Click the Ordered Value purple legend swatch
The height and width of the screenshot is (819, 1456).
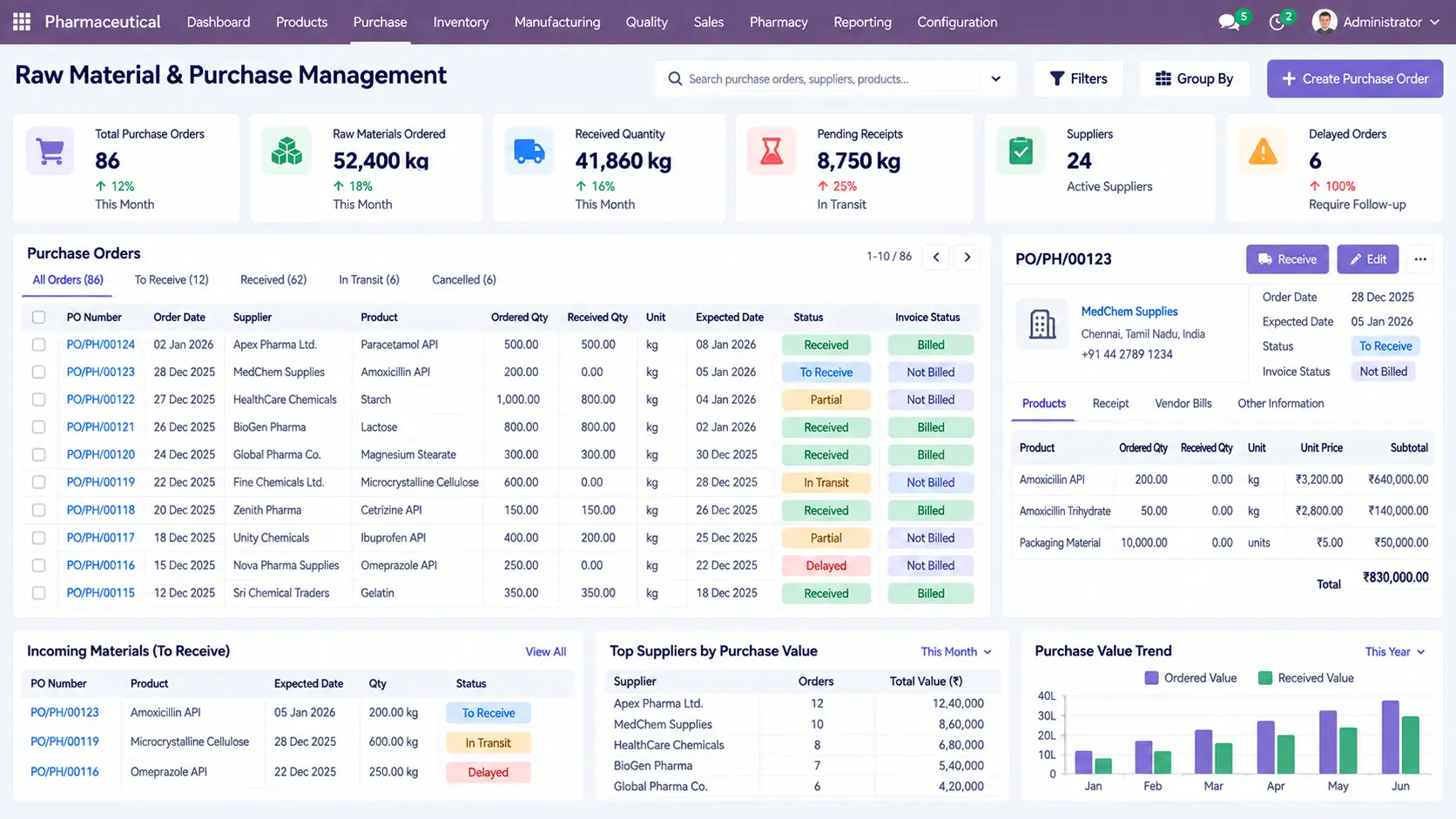(1151, 678)
